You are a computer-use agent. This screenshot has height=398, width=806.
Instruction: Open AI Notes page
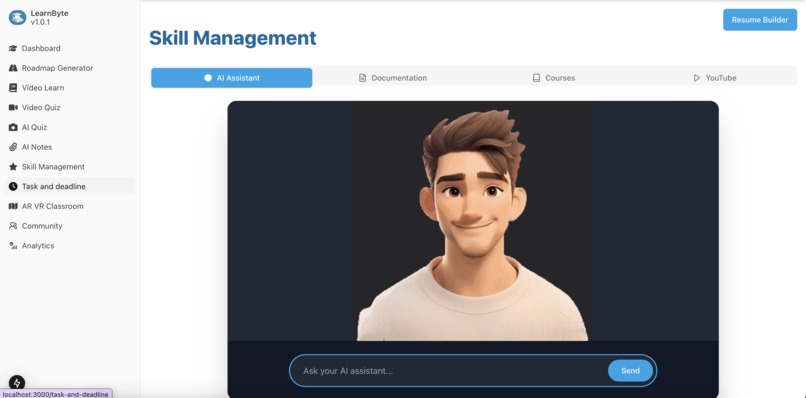point(70,147)
